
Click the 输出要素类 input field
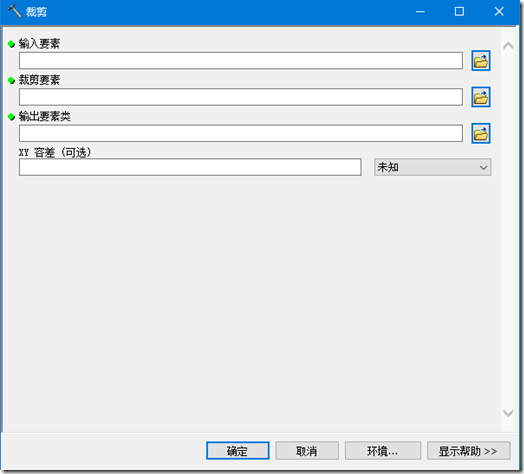pyautogui.click(x=241, y=134)
